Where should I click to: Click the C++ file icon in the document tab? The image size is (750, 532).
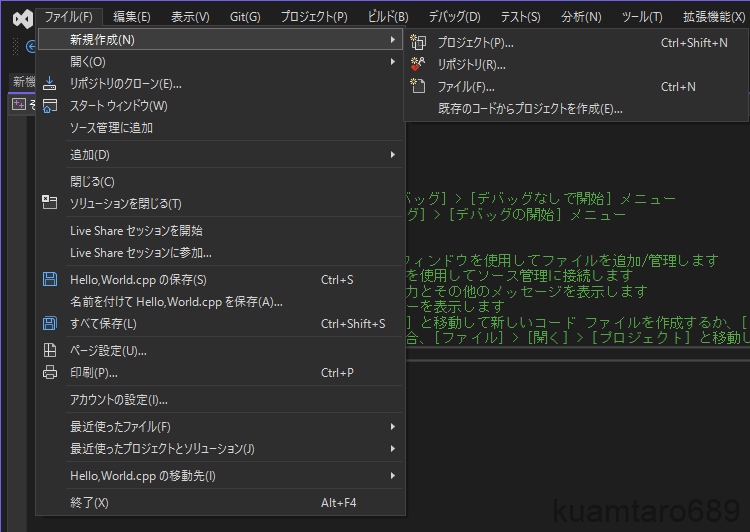[x=19, y=104]
